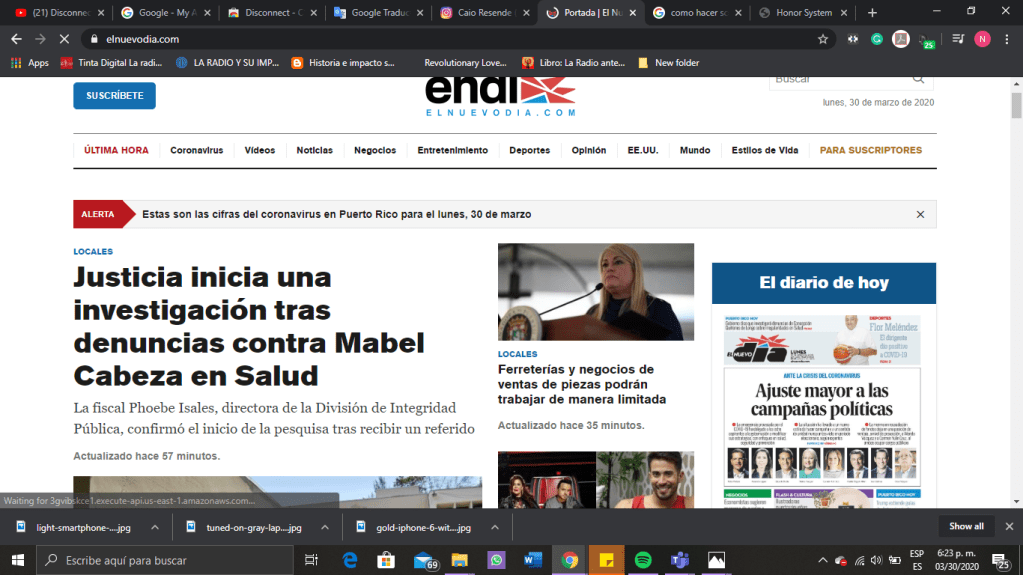Open the Grammarly extension icon
The image size is (1023, 575).
pos(877,39)
